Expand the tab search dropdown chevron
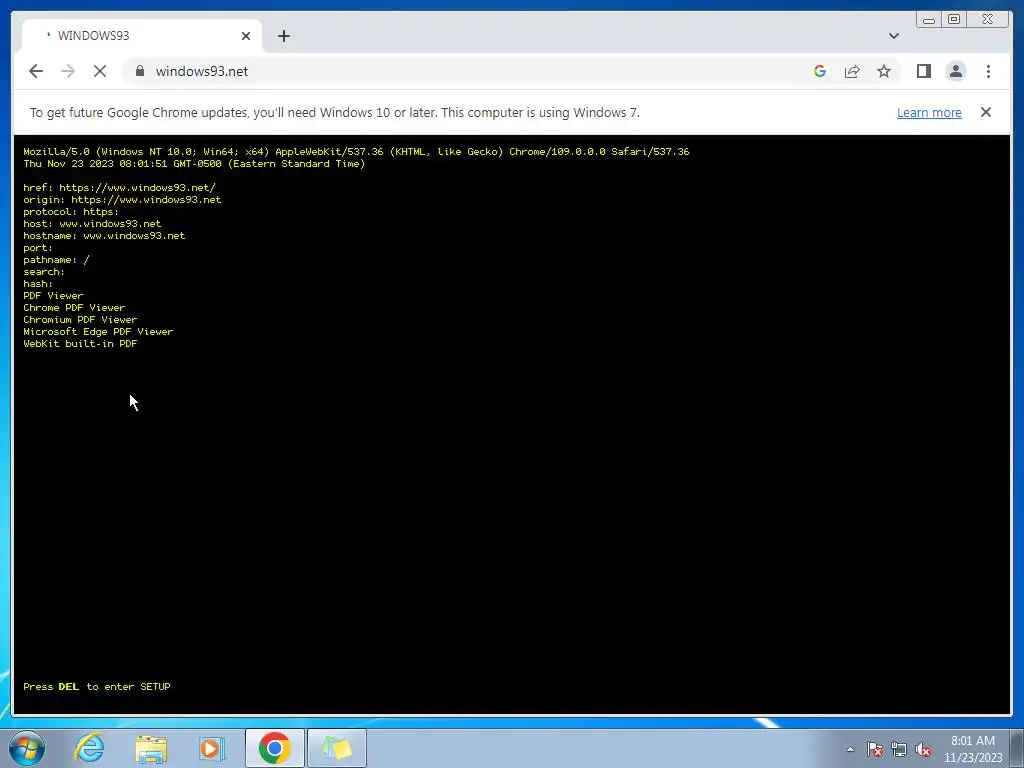The height and width of the screenshot is (768, 1024). 893,36
